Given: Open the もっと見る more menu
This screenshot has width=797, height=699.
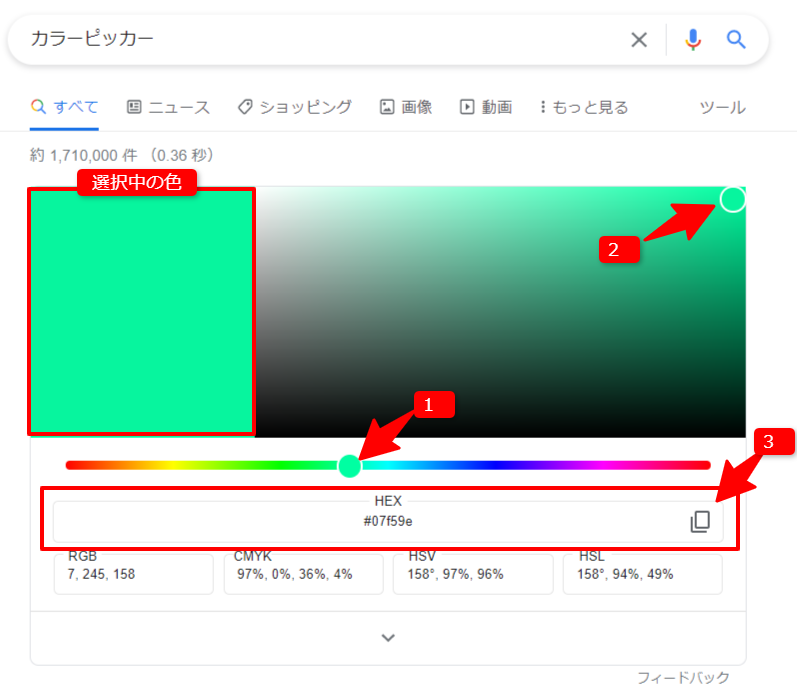Looking at the screenshot, I should (x=584, y=107).
